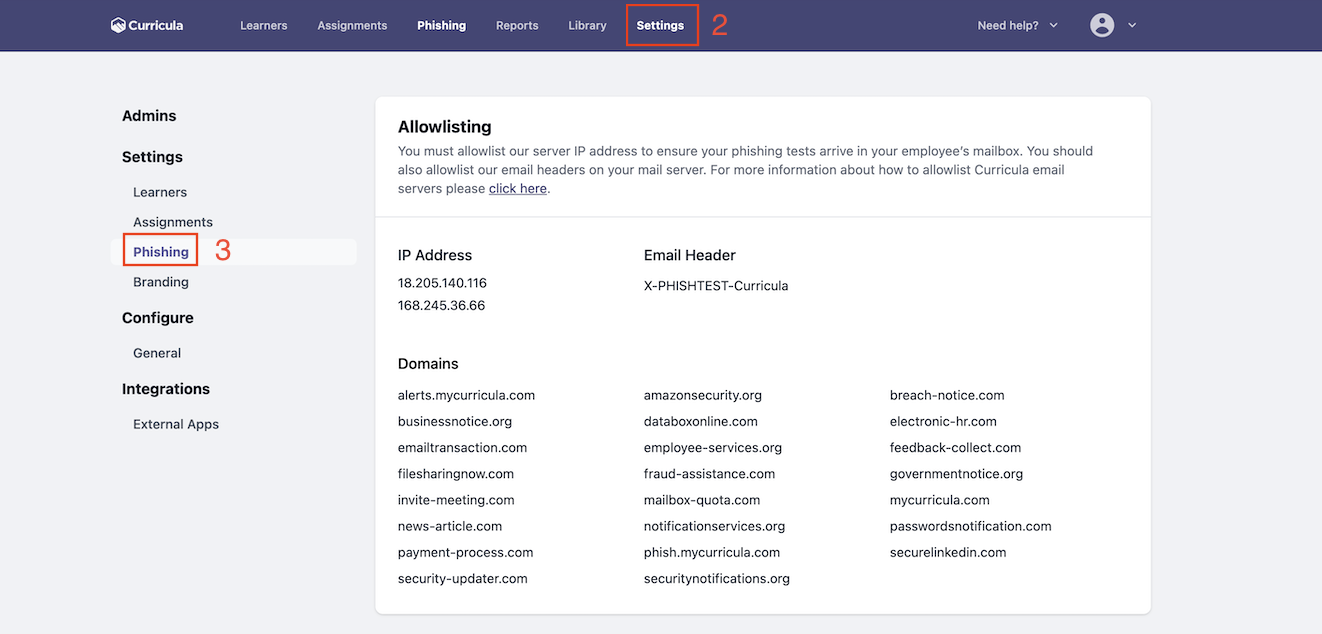Click the IP Address heading
Image resolution: width=1322 pixels, height=634 pixels.
pyautogui.click(x=435, y=255)
